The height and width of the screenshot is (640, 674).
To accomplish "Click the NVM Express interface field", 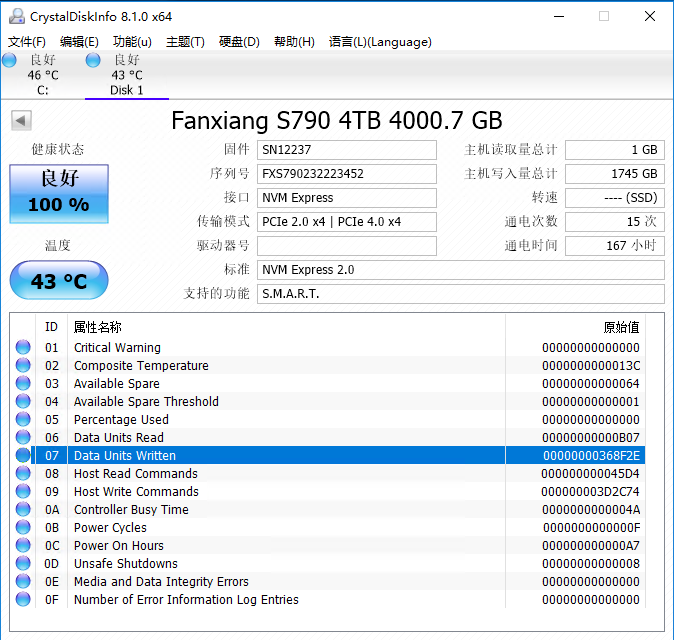I will (347, 198).
